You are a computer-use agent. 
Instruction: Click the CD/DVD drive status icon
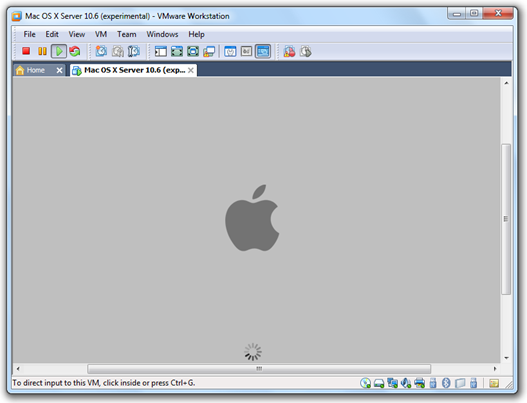point(365,383)
